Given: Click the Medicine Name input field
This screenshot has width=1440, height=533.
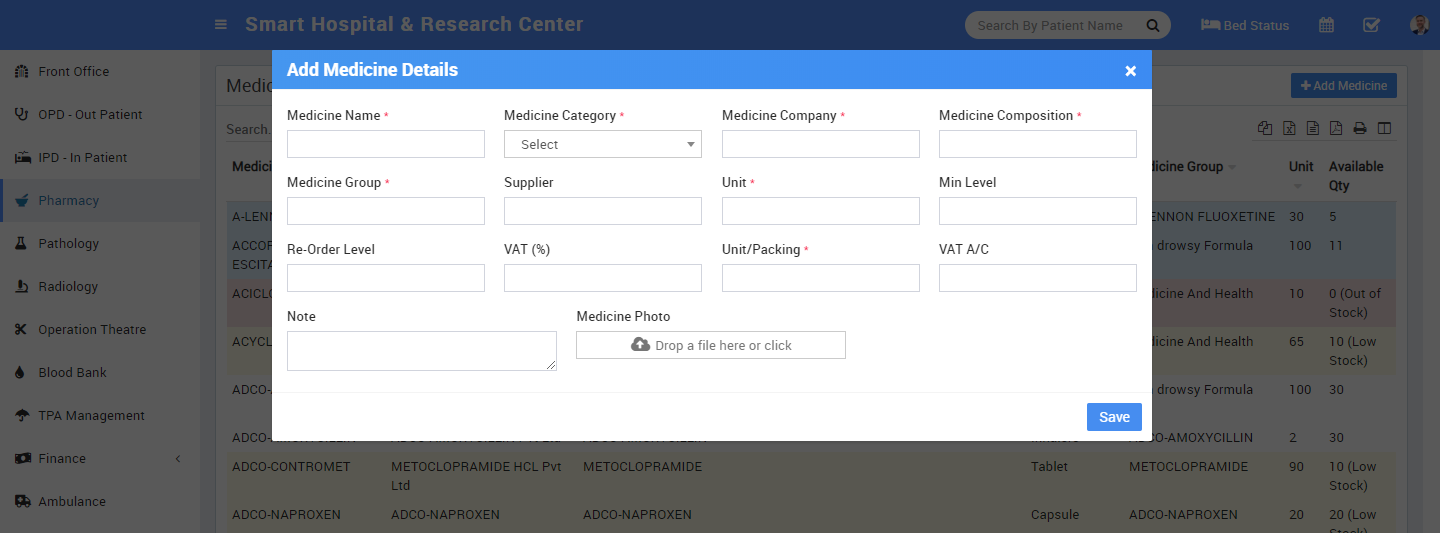Looking at the screenshot, I should [x=386, y=144].
